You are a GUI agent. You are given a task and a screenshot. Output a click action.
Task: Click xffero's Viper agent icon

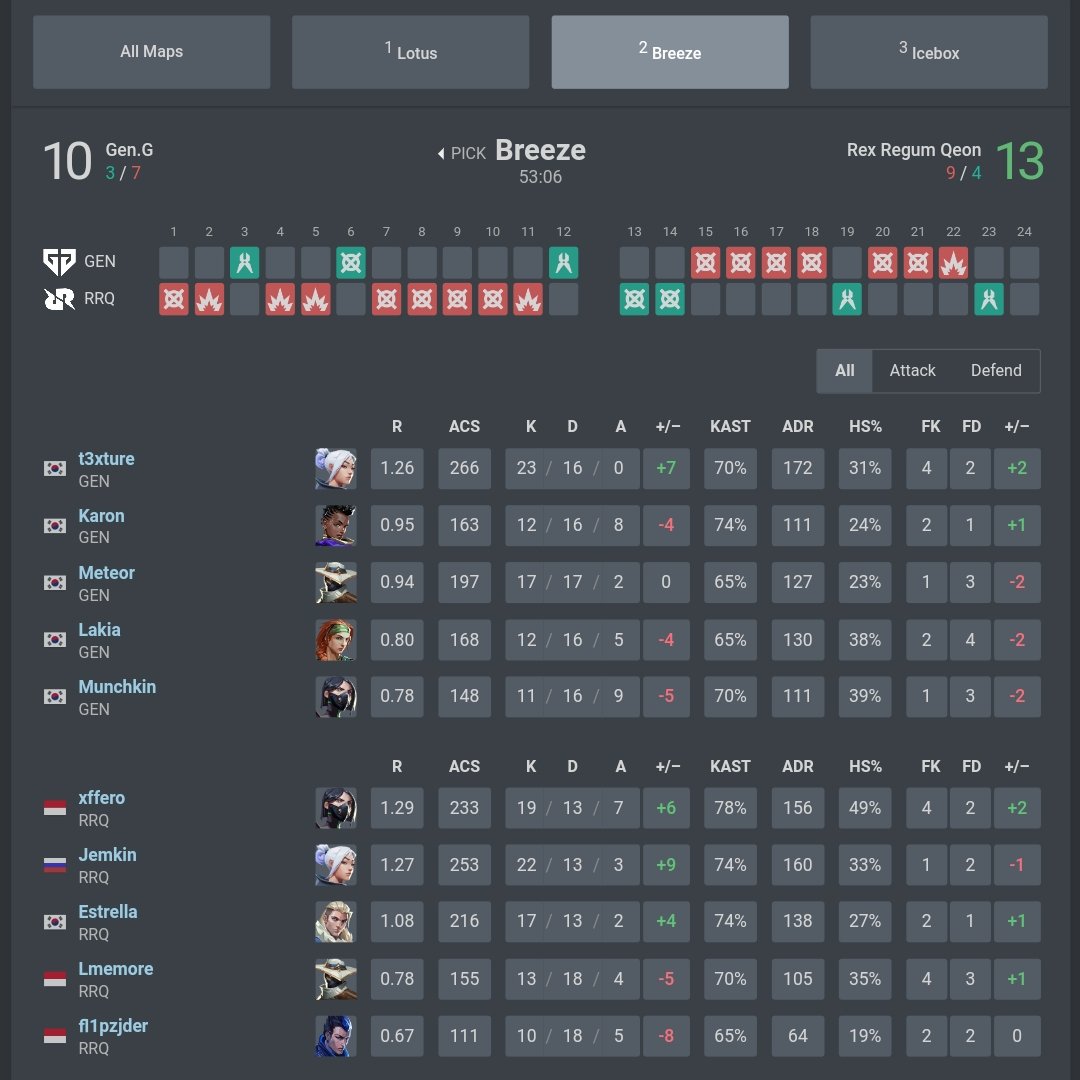click(x=336, y=807)
